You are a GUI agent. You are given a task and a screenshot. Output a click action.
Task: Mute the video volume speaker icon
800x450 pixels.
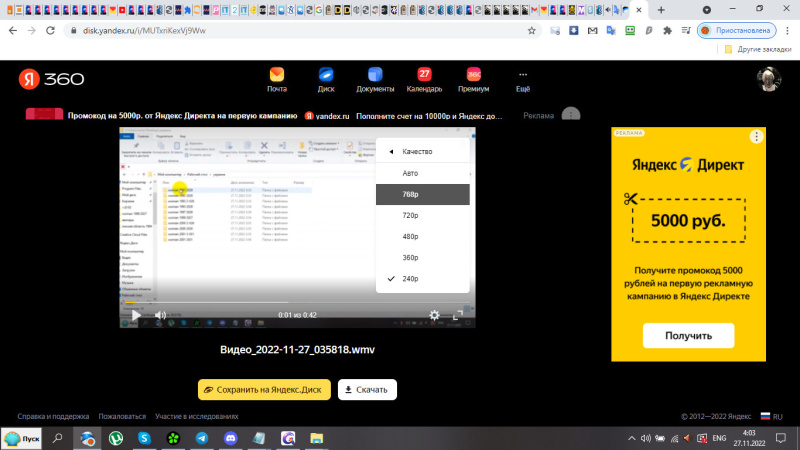pos(160,315)
